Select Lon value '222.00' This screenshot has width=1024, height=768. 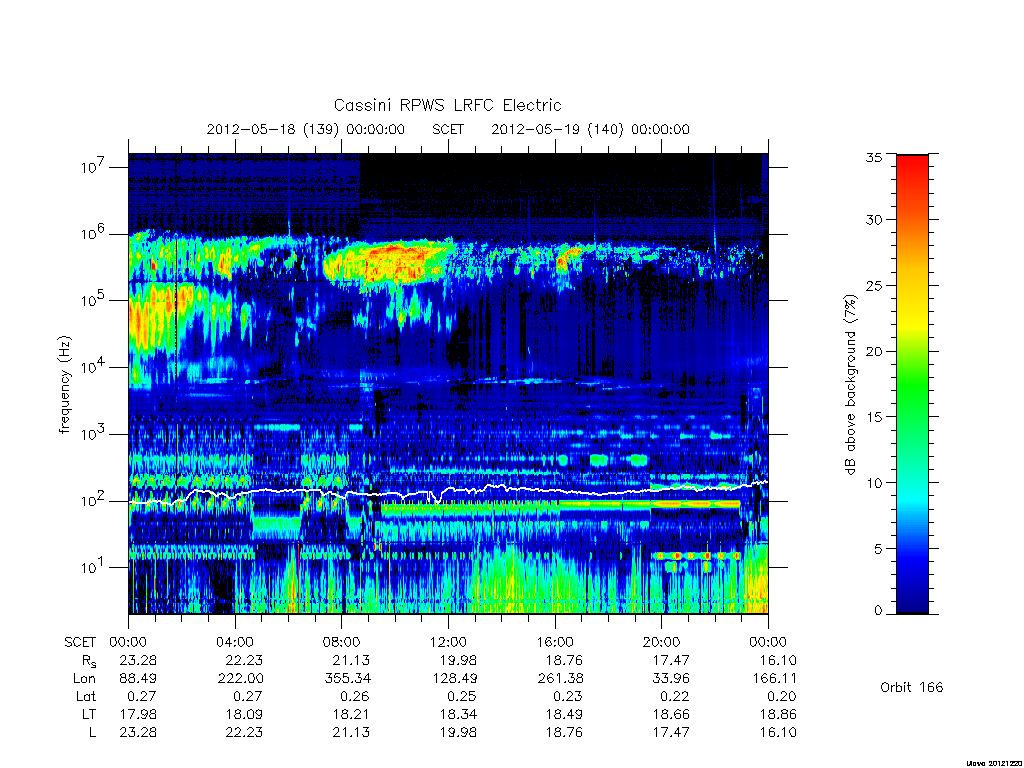(x=240, y=679)
